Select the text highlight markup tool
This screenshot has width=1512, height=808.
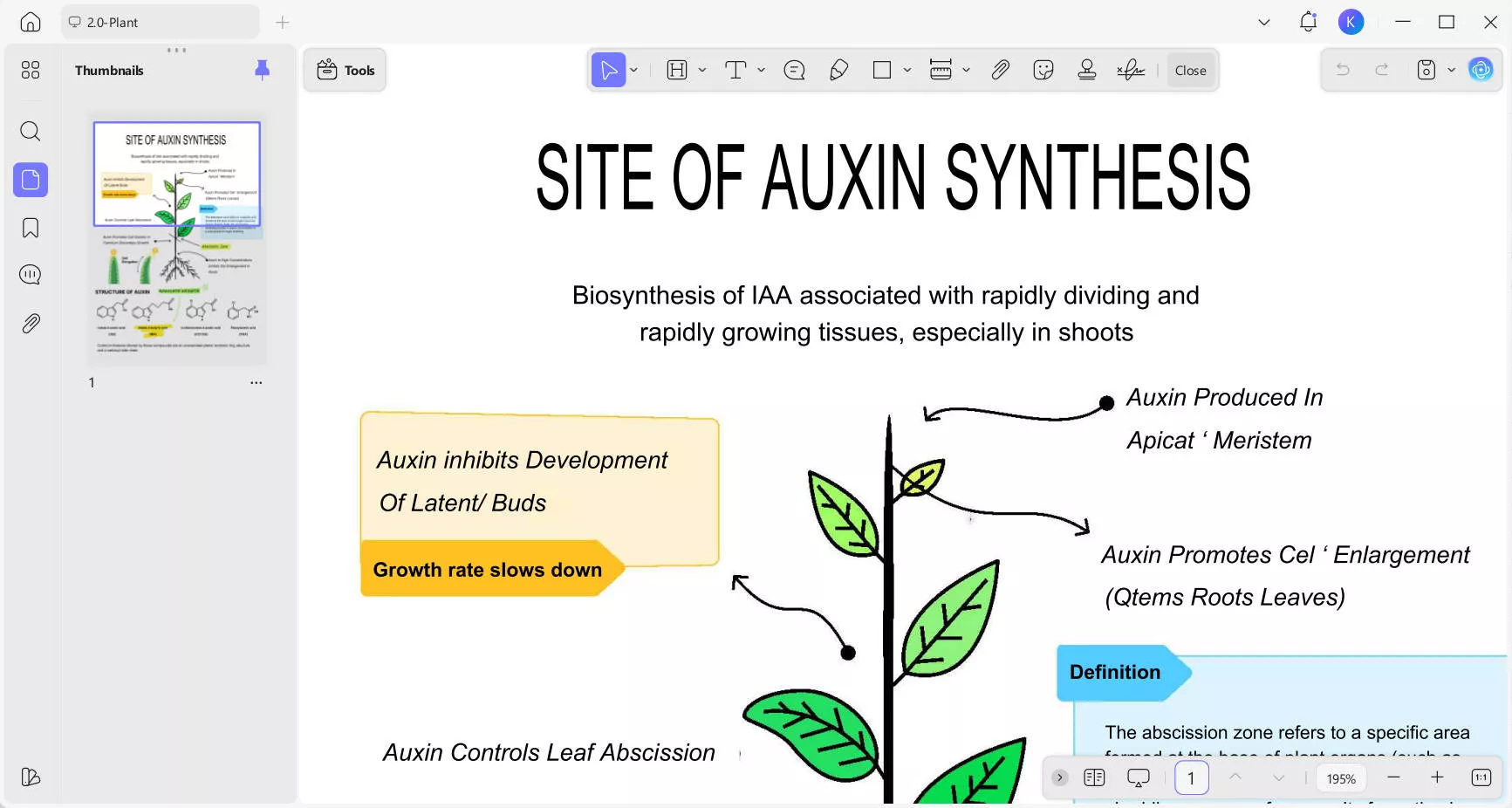(x=677, y=70)
